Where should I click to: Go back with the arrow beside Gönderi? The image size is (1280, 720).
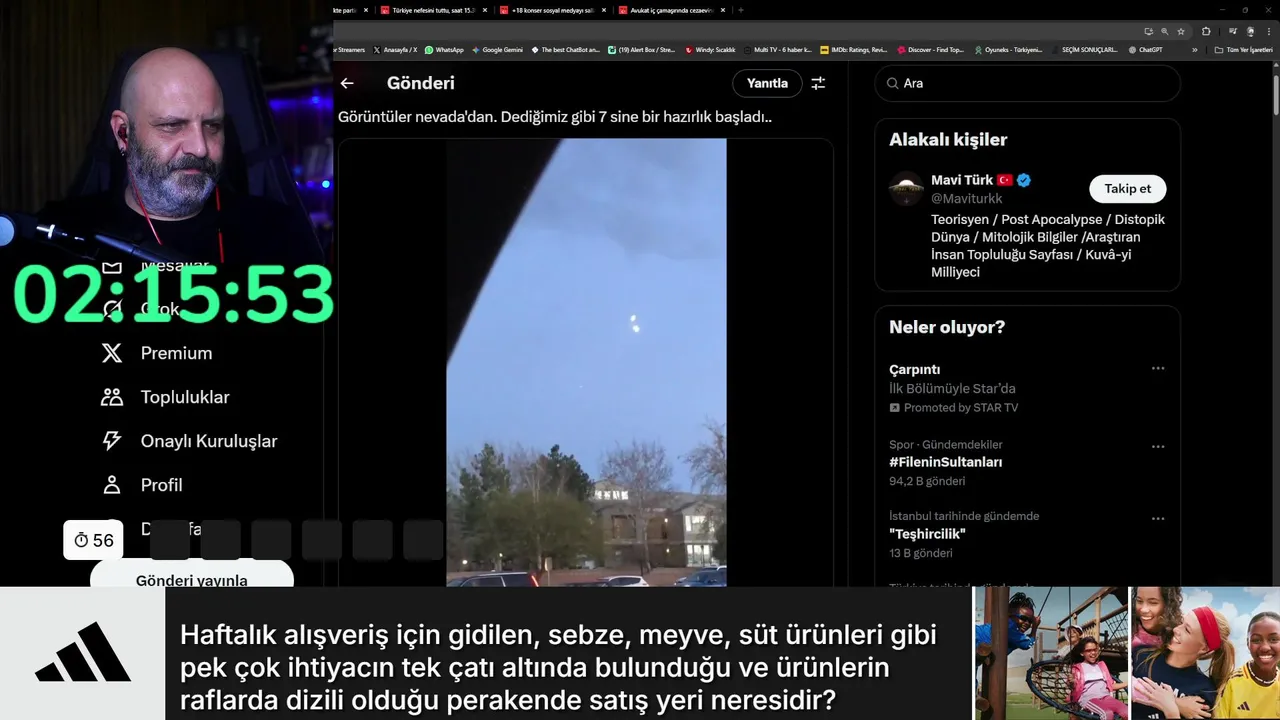tap(347, 83)
